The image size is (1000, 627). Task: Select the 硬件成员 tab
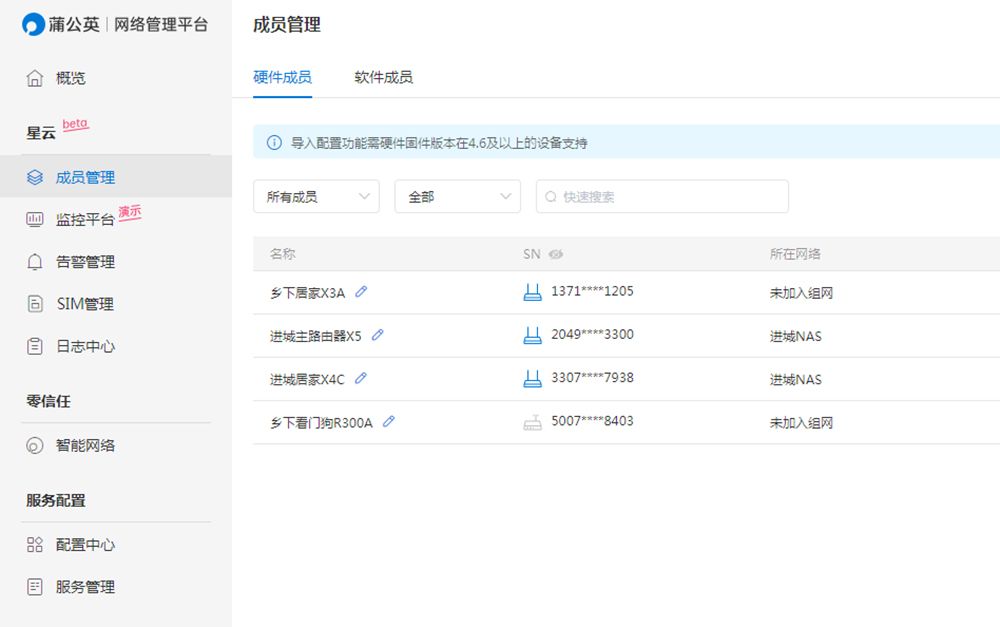click(282, 77)
